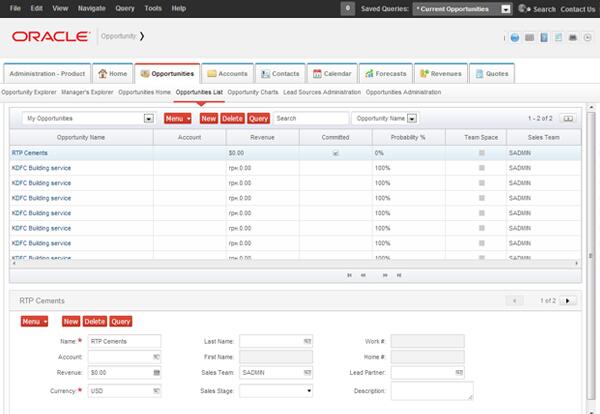The height and width of the screenshot is (414, 600).
Task: Click the gray grid icon beside the globe
Action: click(529, 37)
